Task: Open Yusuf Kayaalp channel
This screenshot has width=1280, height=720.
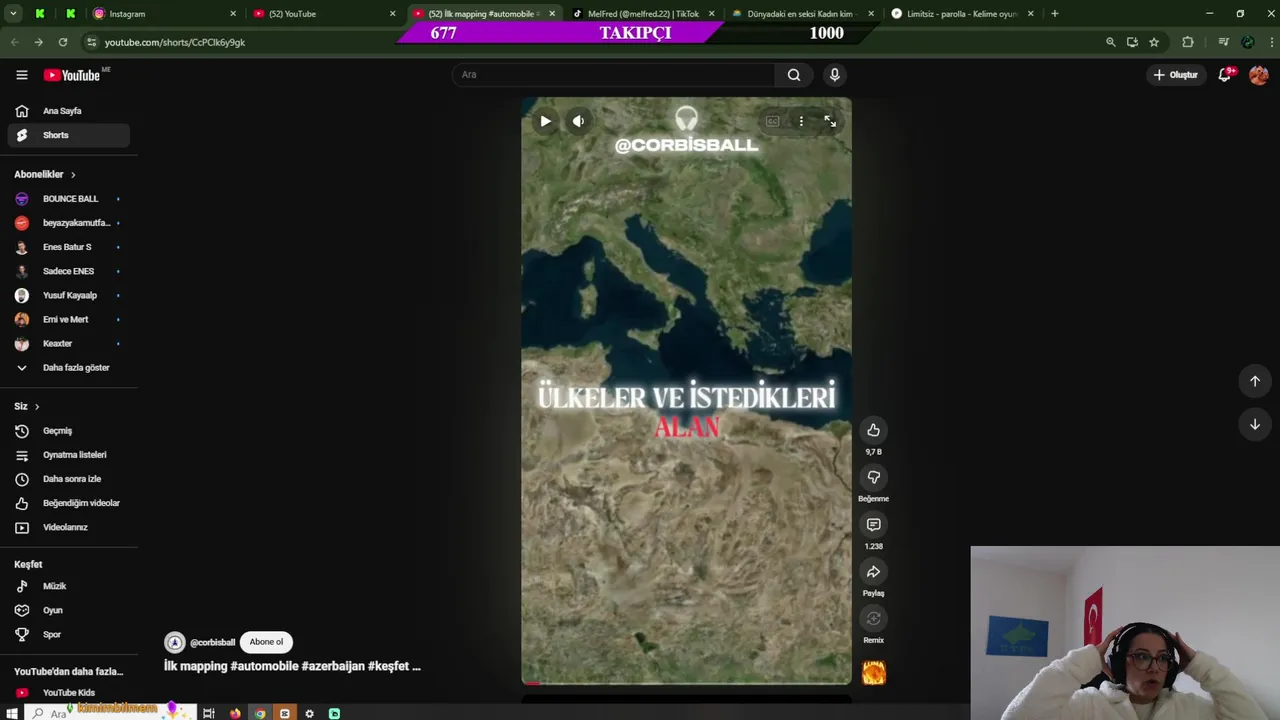Action: tap(69, 295)
